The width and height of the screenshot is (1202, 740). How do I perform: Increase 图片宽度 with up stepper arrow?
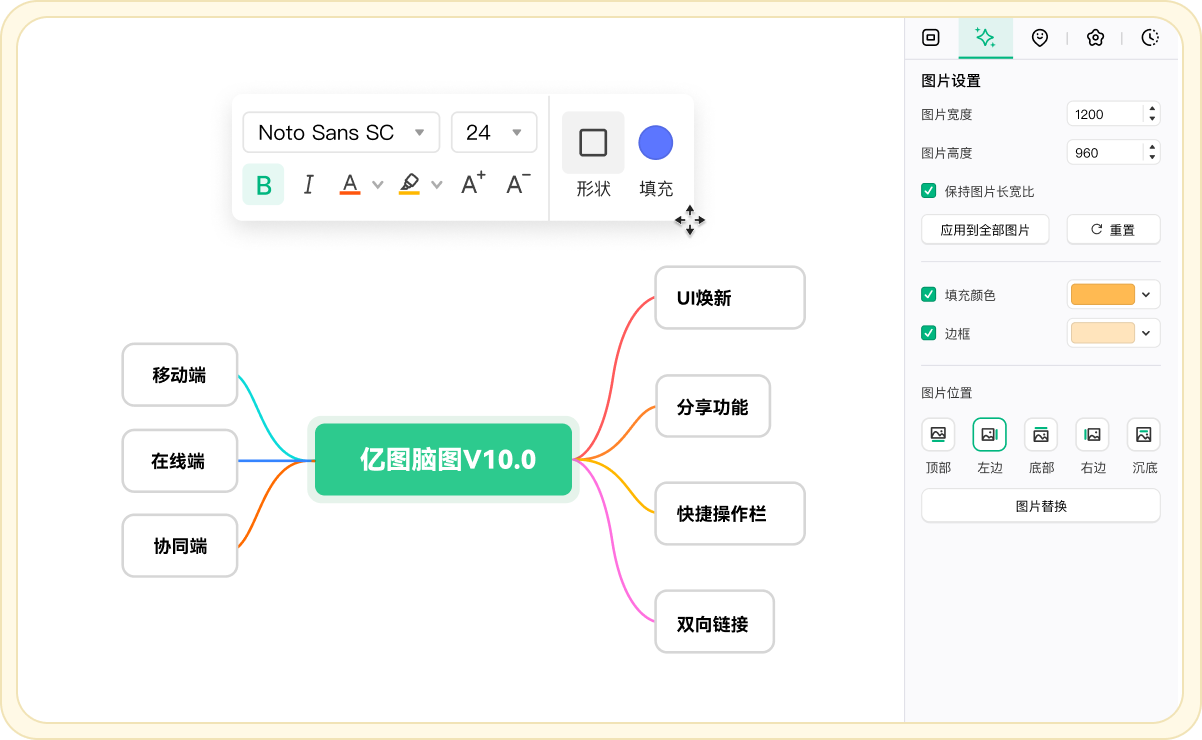tap(1152, 109)
